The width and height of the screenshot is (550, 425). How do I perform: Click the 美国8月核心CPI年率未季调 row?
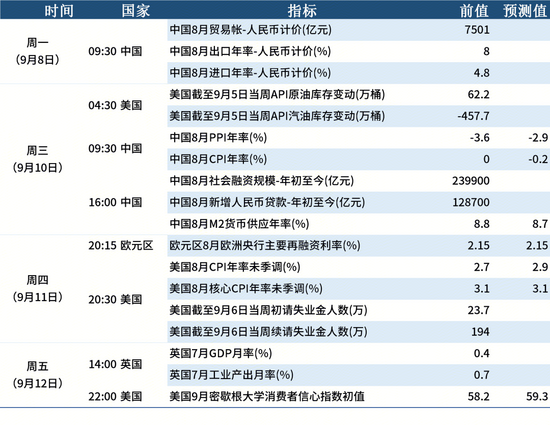point(358,289)
